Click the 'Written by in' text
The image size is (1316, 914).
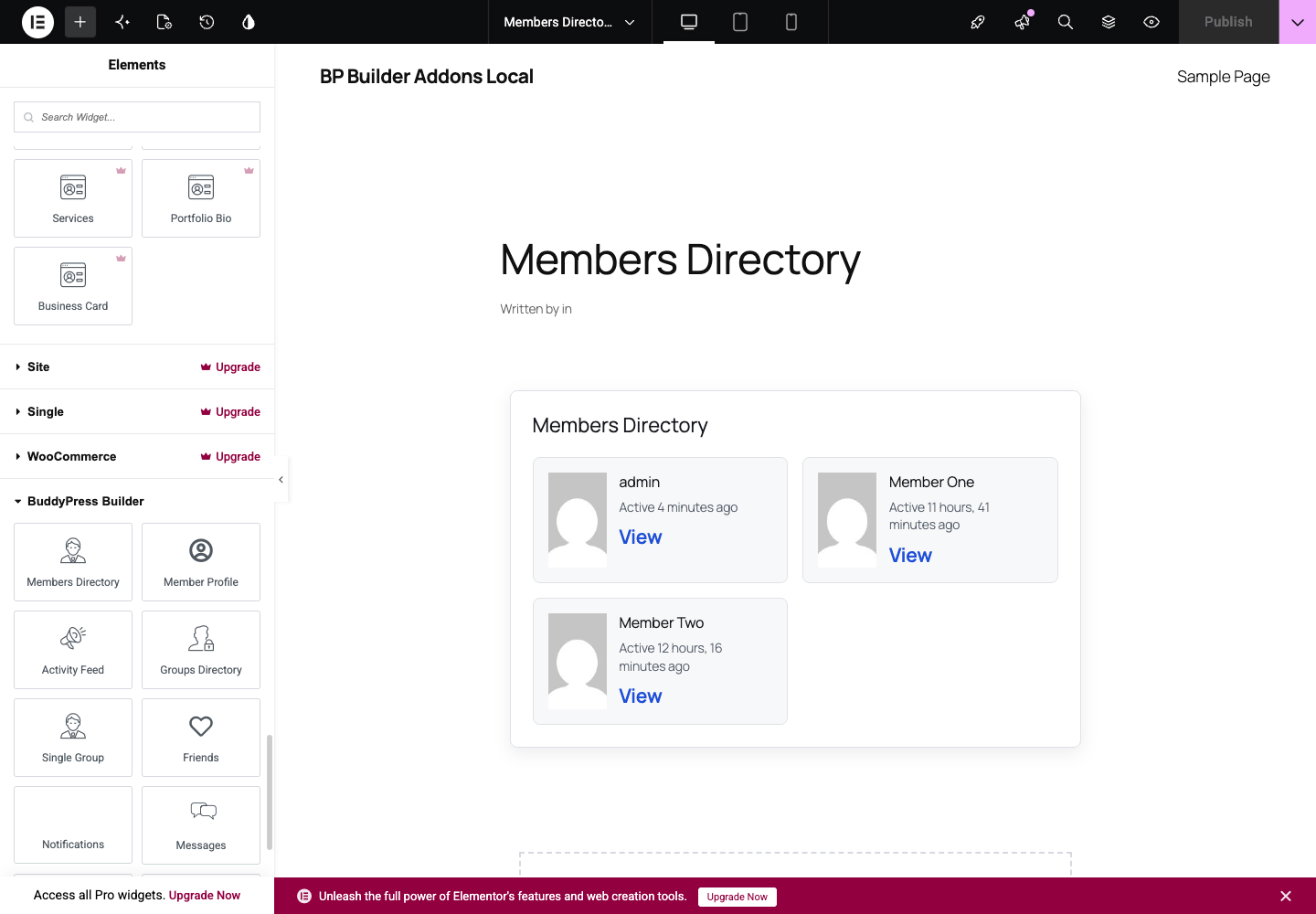coord(536,309)
